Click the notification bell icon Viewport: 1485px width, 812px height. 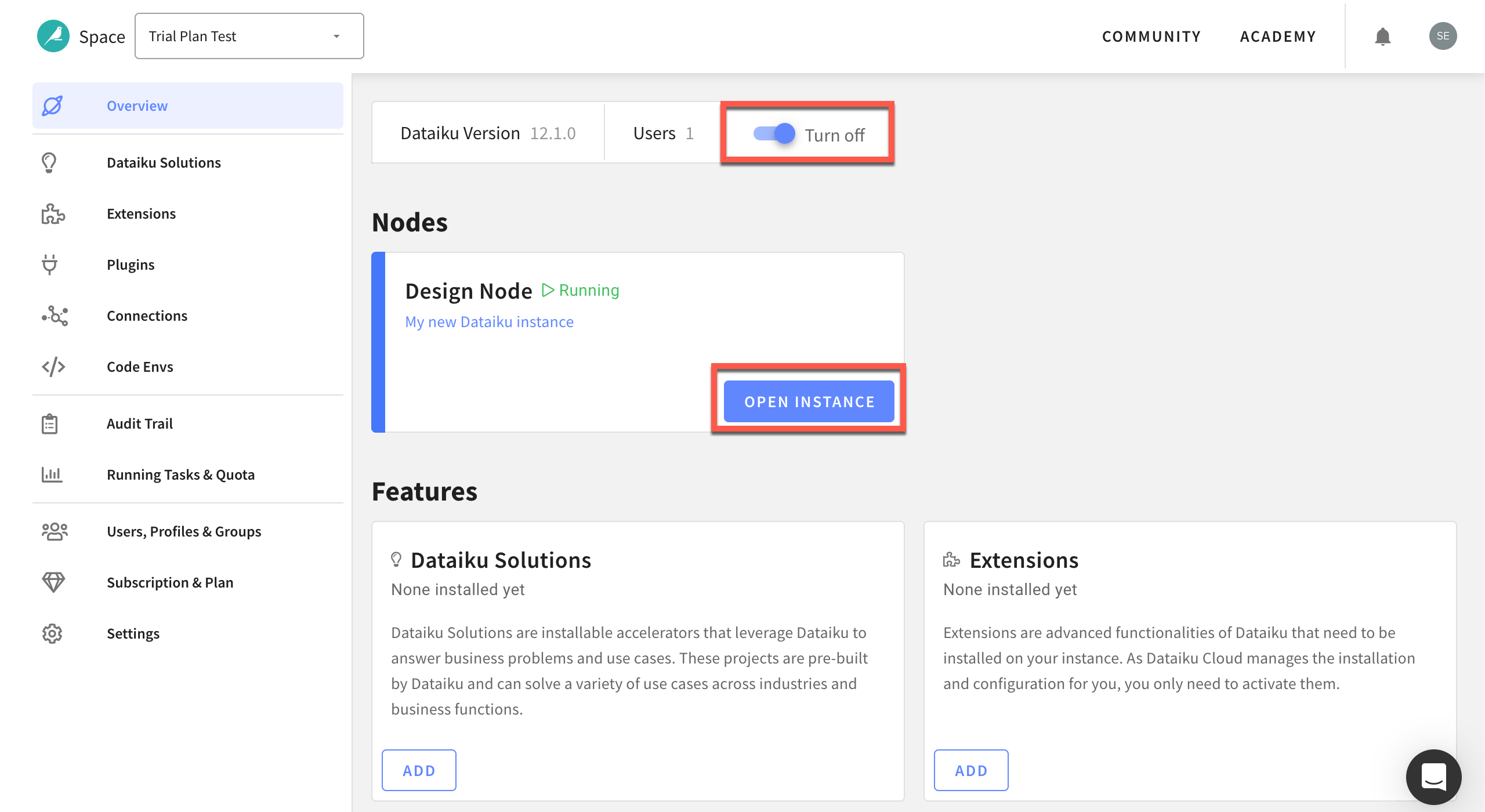coord(1383,35)
